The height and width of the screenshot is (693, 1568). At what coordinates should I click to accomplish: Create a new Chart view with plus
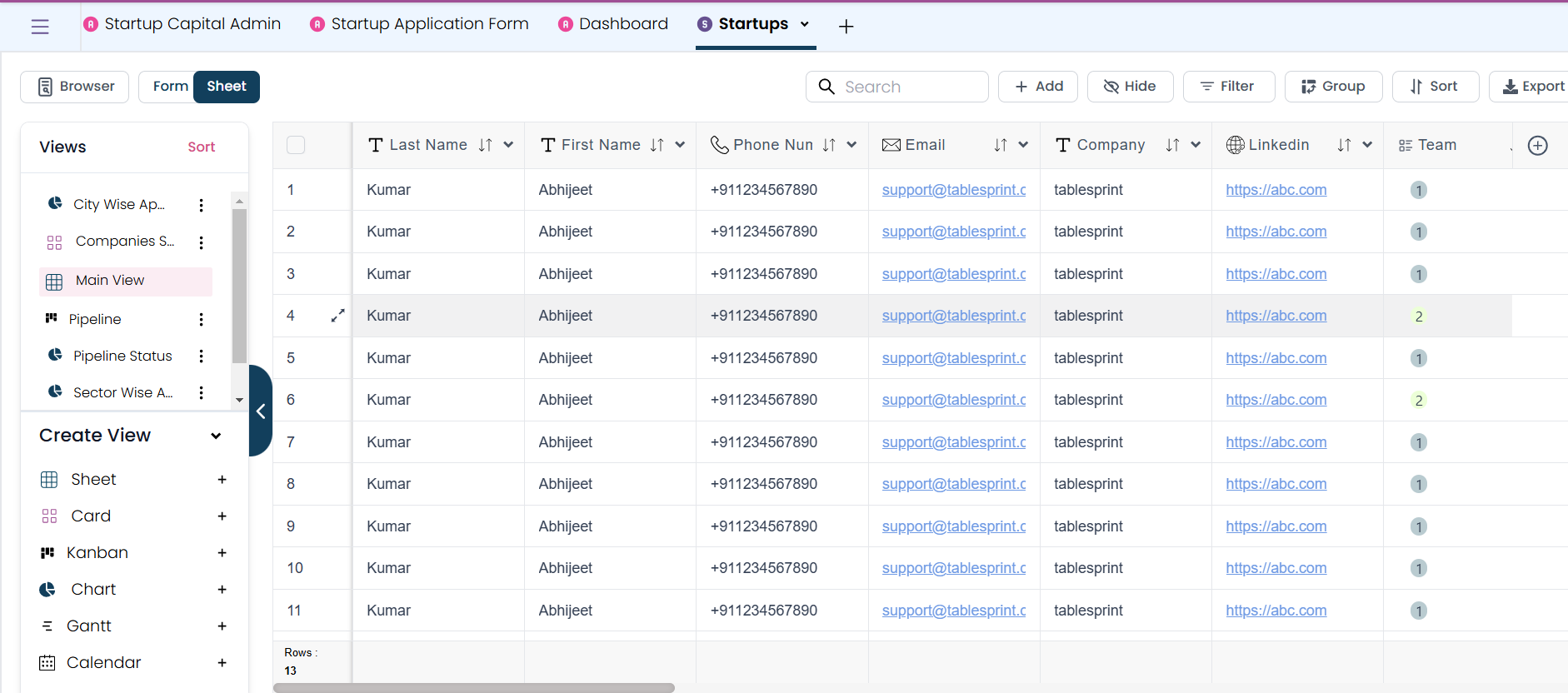pos(222,590)
